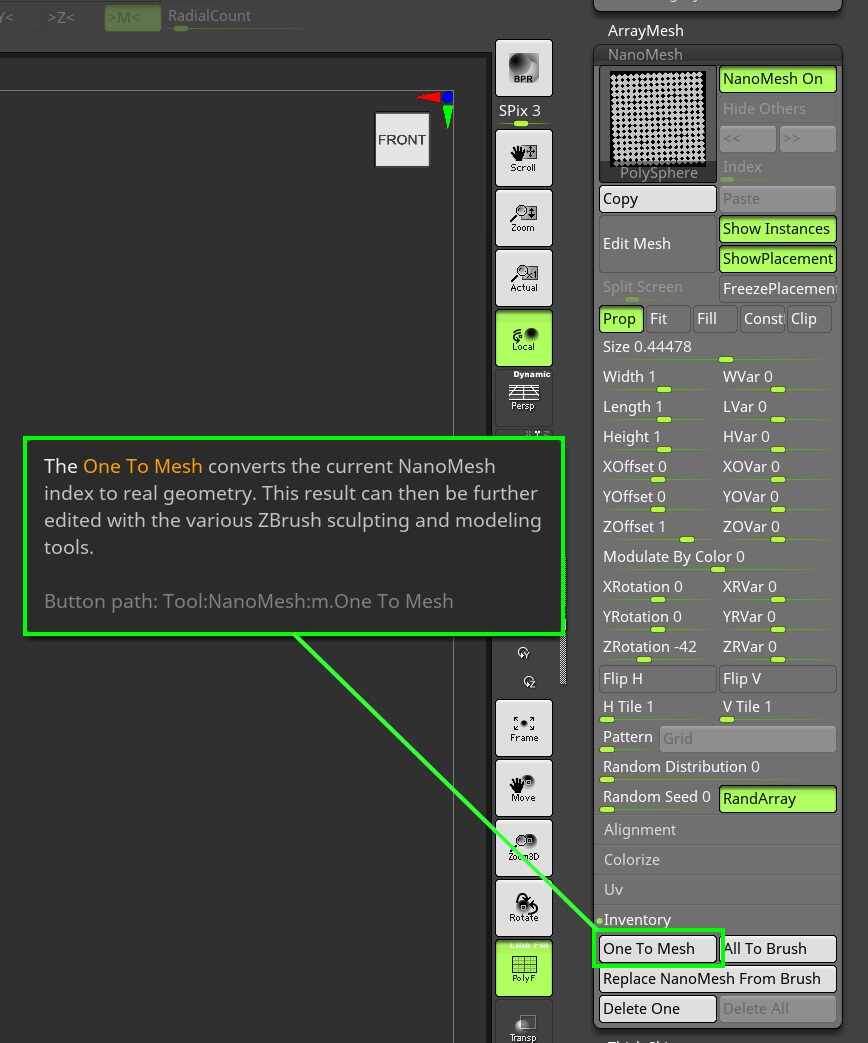Image resolution: width=868 pixels, height=1043 pixels.
Task: Select Prop alignment mode
Action: coord(621,319)
